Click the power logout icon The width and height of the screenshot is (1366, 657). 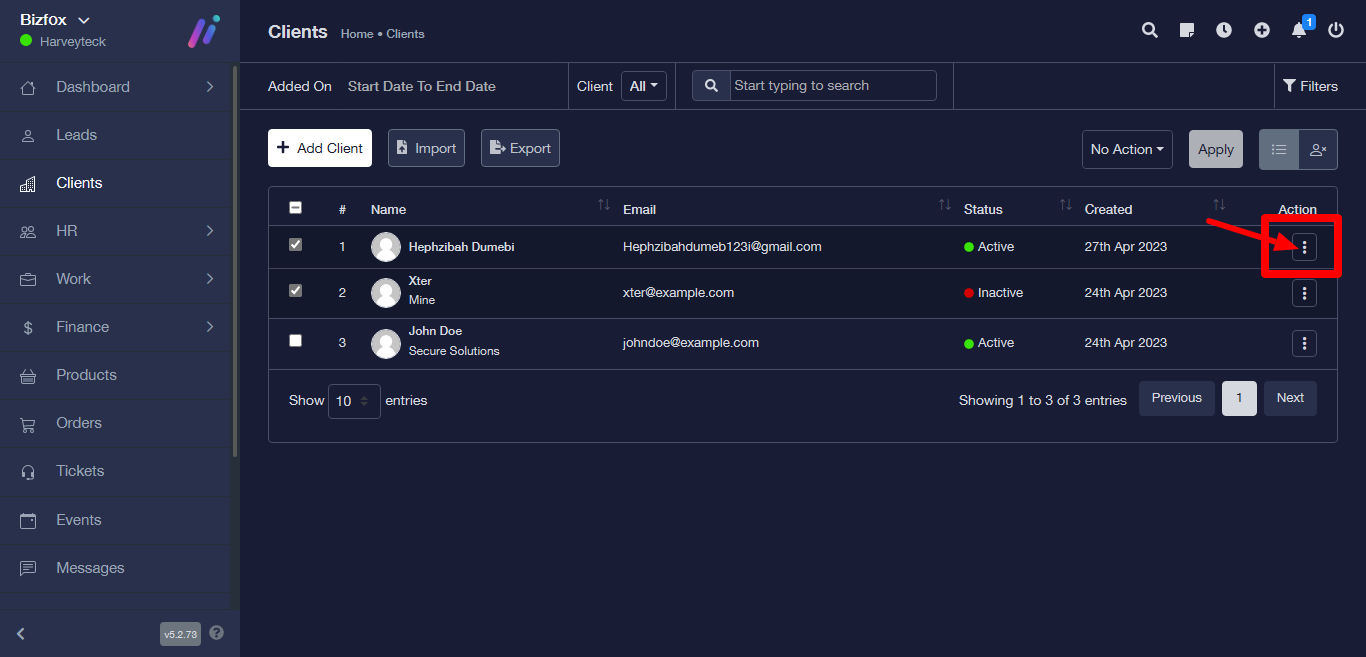(x=1336, y=30)
